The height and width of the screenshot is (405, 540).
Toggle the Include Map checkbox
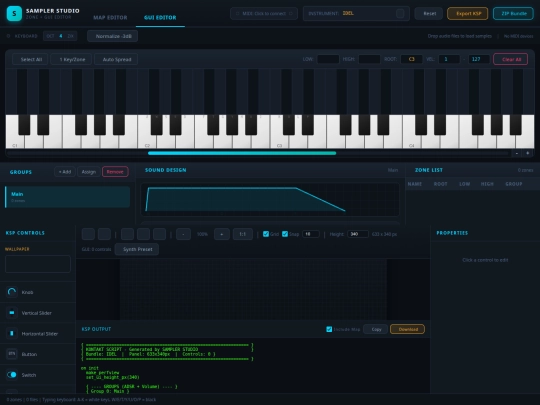[329, 329]
